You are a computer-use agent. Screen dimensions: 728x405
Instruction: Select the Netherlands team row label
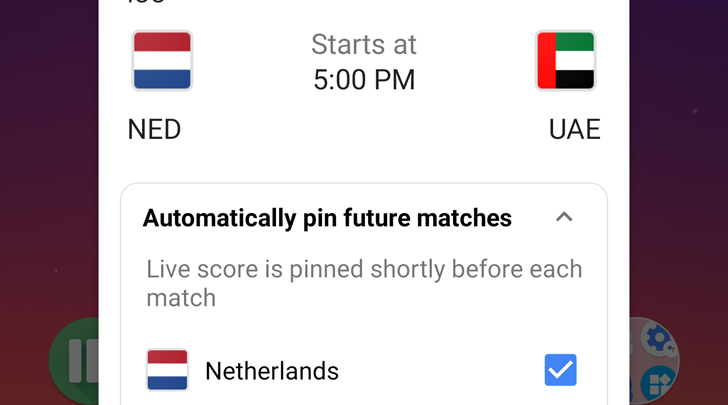tap(272, 371)
